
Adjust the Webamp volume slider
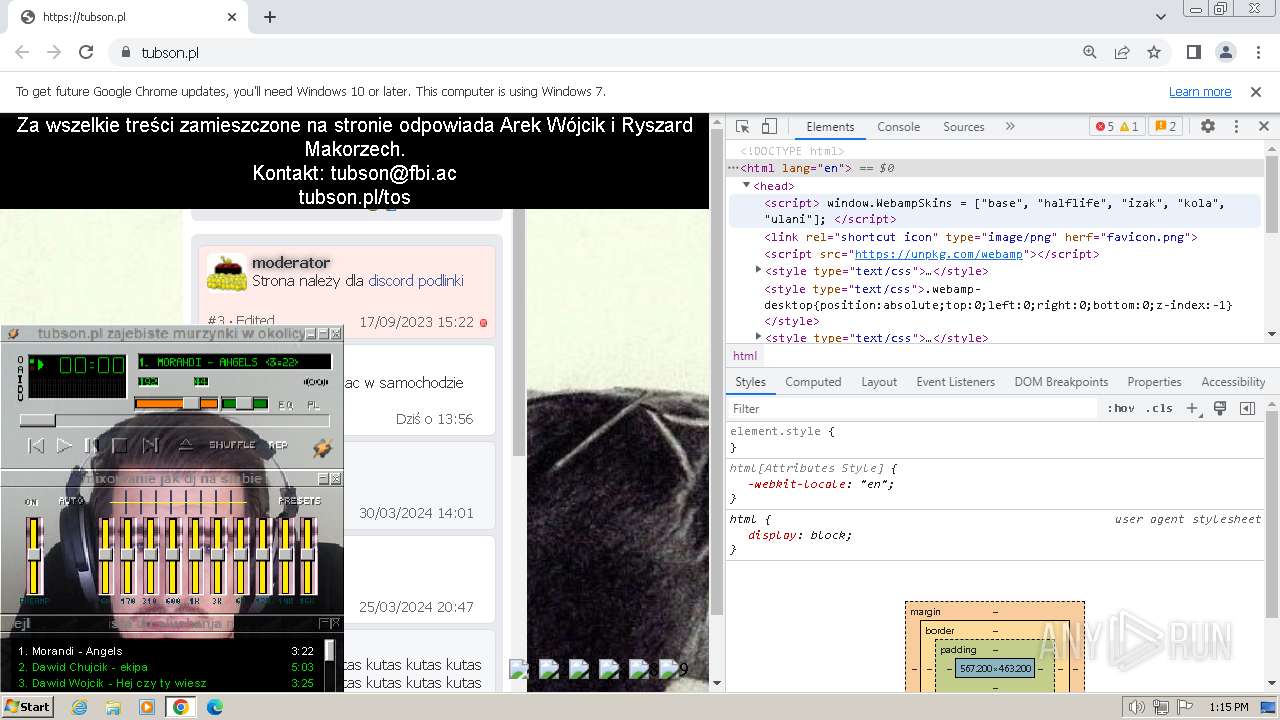(x=176, y=403)
